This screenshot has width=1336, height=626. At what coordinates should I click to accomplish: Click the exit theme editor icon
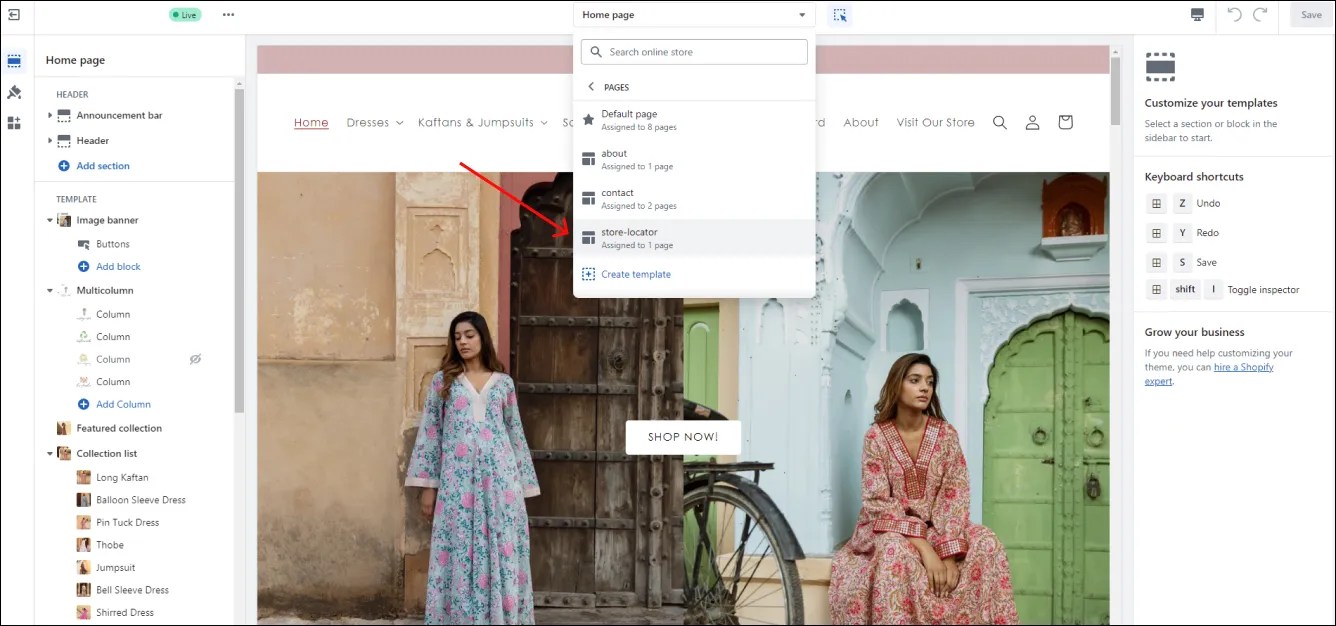point(13,15)
